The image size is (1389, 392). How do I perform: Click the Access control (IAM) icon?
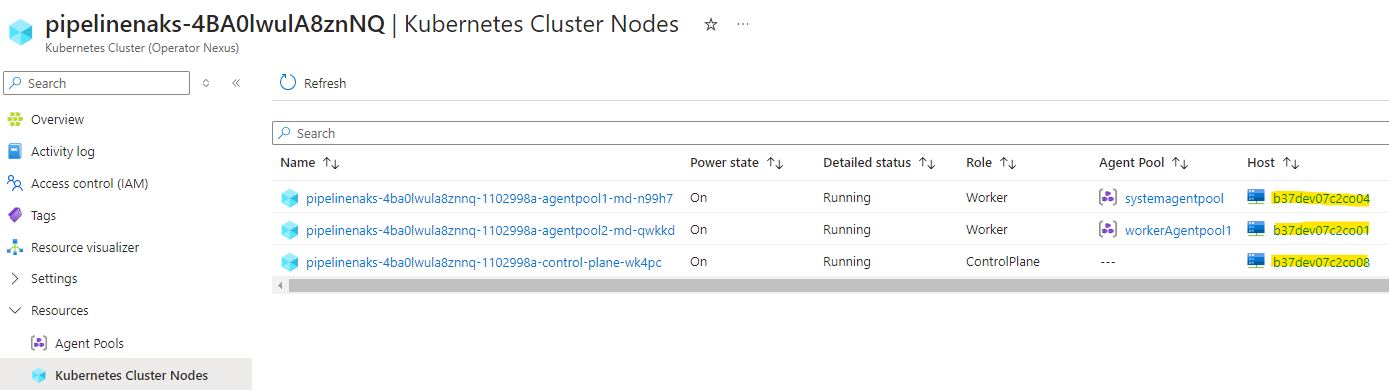[x=15, y=183]
